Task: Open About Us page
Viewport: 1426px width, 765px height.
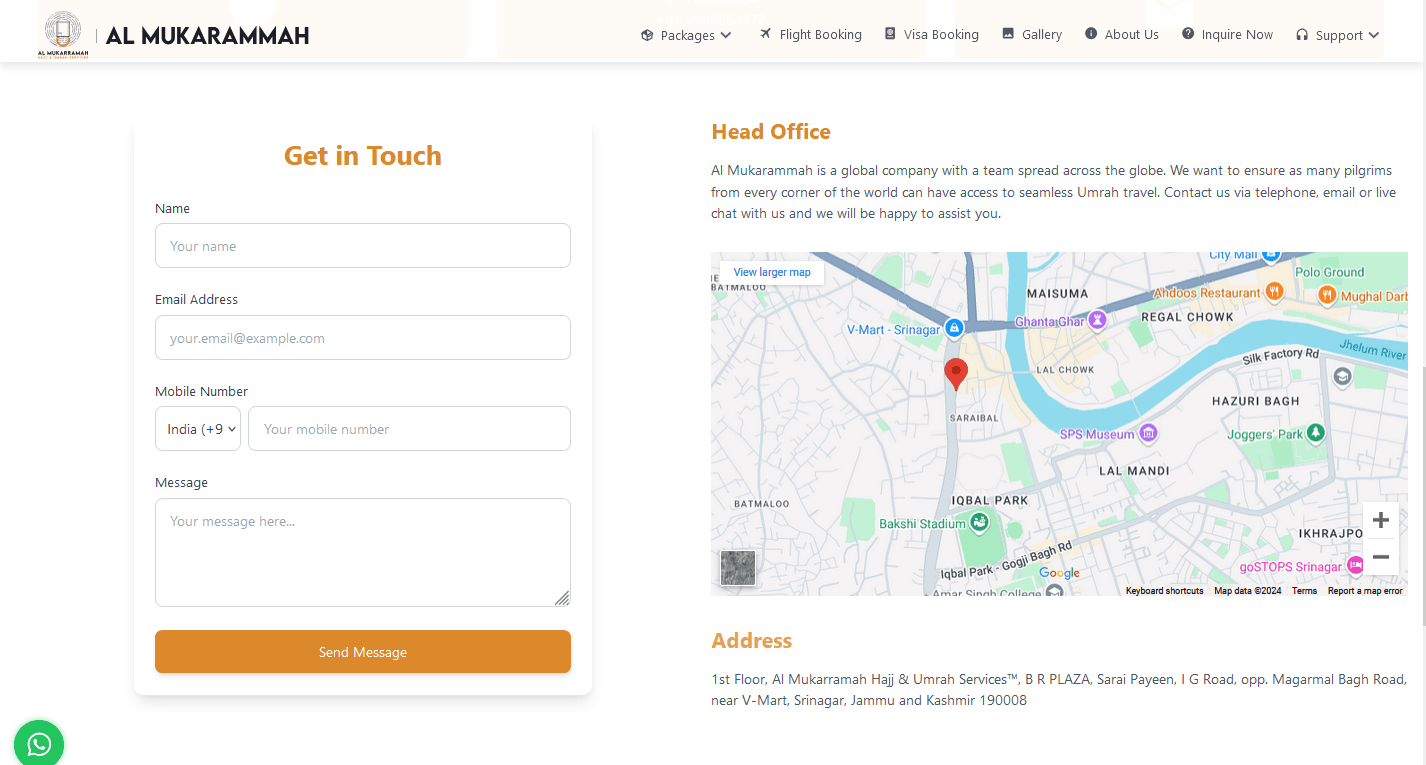Action: click(1122, 34)
